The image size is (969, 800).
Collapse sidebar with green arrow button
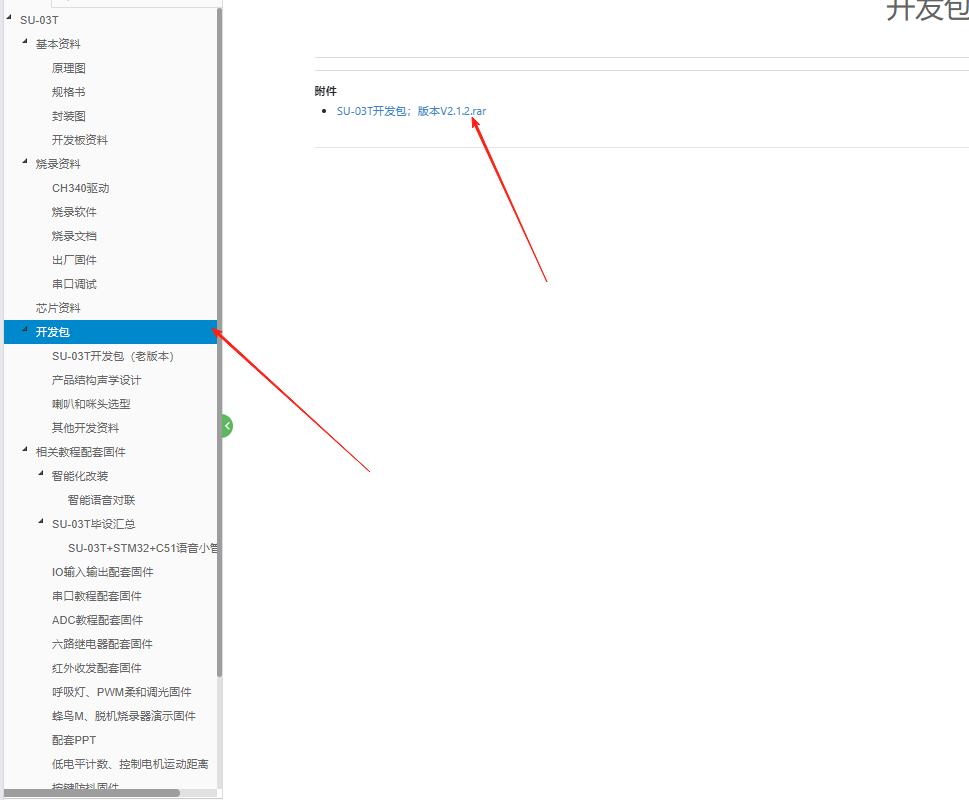pos(227,426)
